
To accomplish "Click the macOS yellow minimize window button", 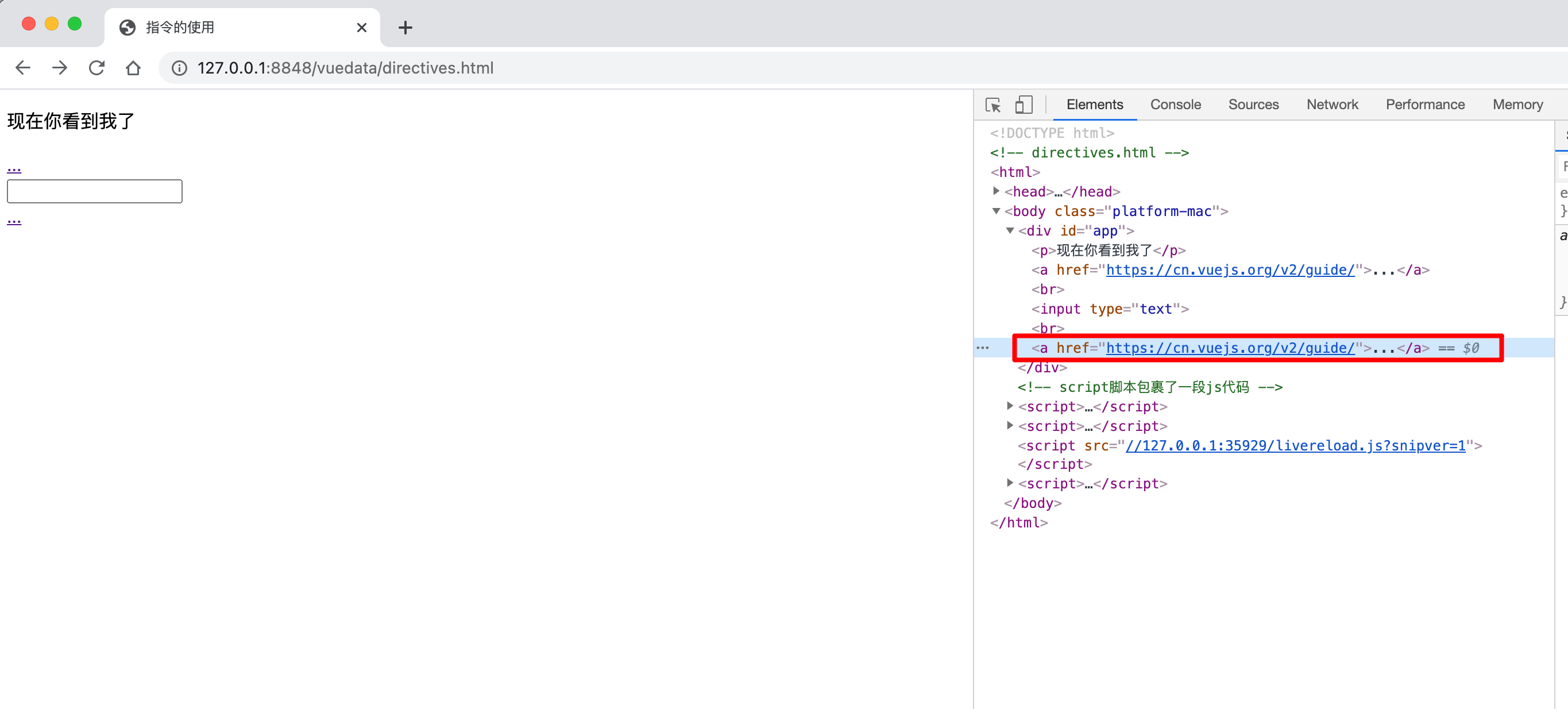I will tap(52, 24).
